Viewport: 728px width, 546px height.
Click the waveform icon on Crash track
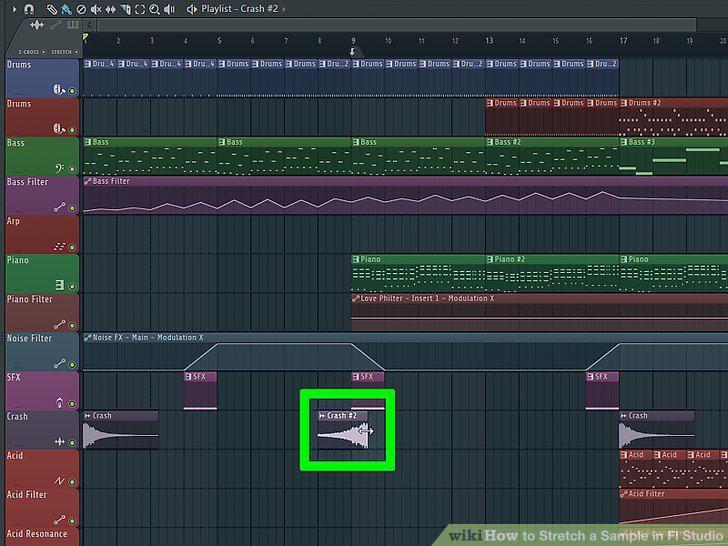[59, 441]
